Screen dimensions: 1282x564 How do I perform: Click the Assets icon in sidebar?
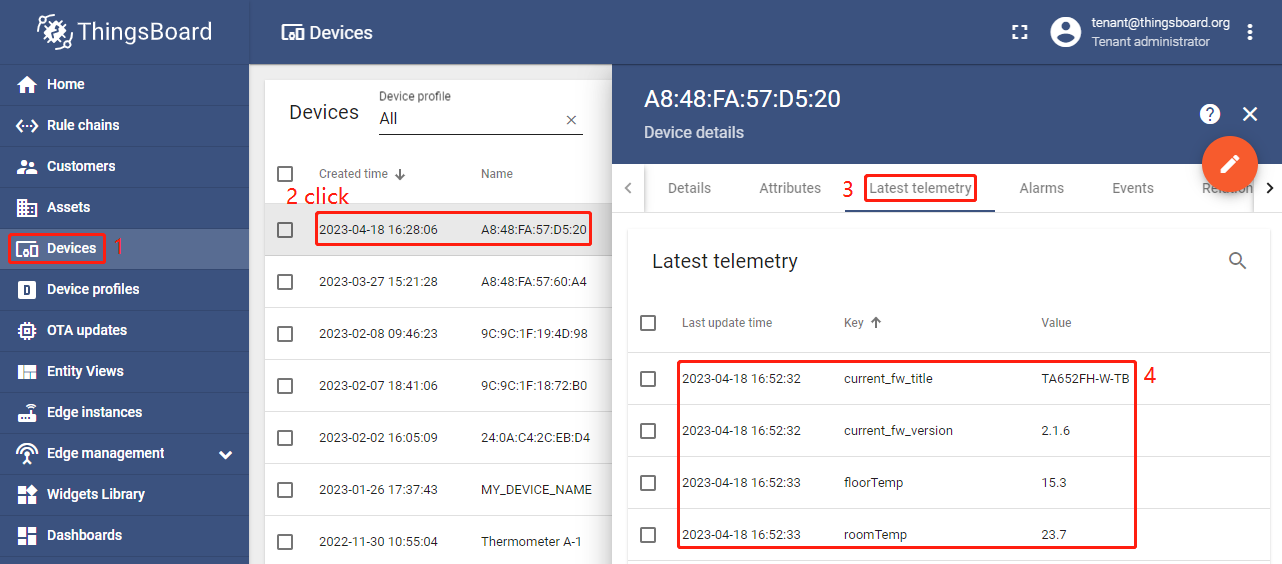pyautogui.click(x=28, y=208)
